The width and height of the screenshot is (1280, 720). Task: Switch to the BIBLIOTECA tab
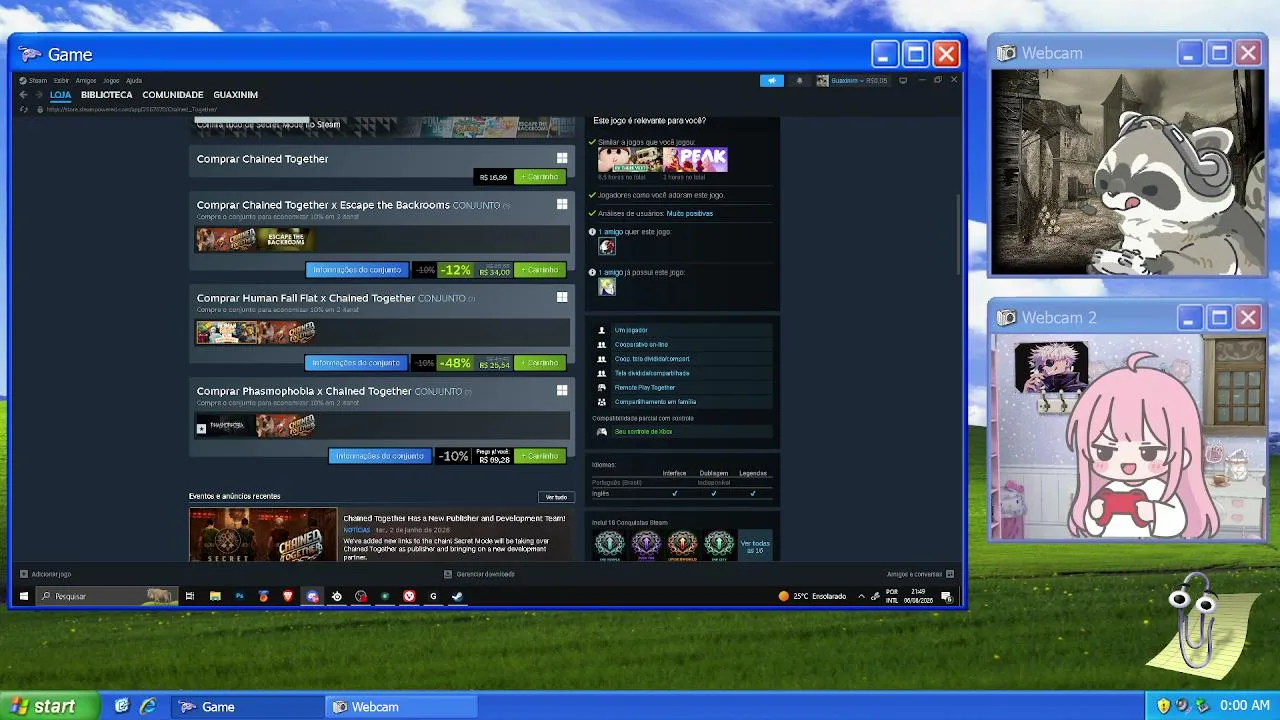(106, 95)
